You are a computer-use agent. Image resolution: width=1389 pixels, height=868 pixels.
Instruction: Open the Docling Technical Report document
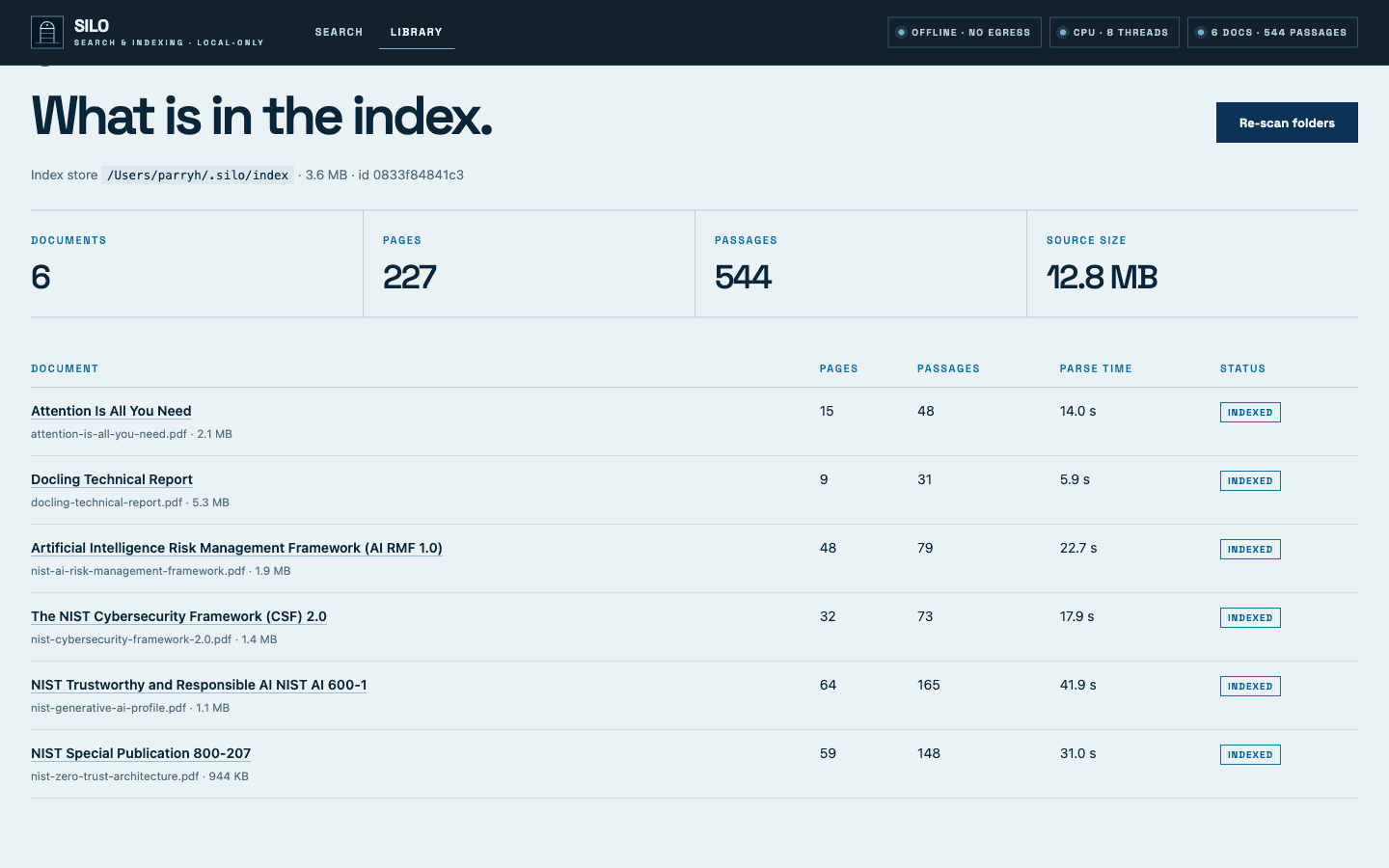pyautogui.click(x=112, y=479)
